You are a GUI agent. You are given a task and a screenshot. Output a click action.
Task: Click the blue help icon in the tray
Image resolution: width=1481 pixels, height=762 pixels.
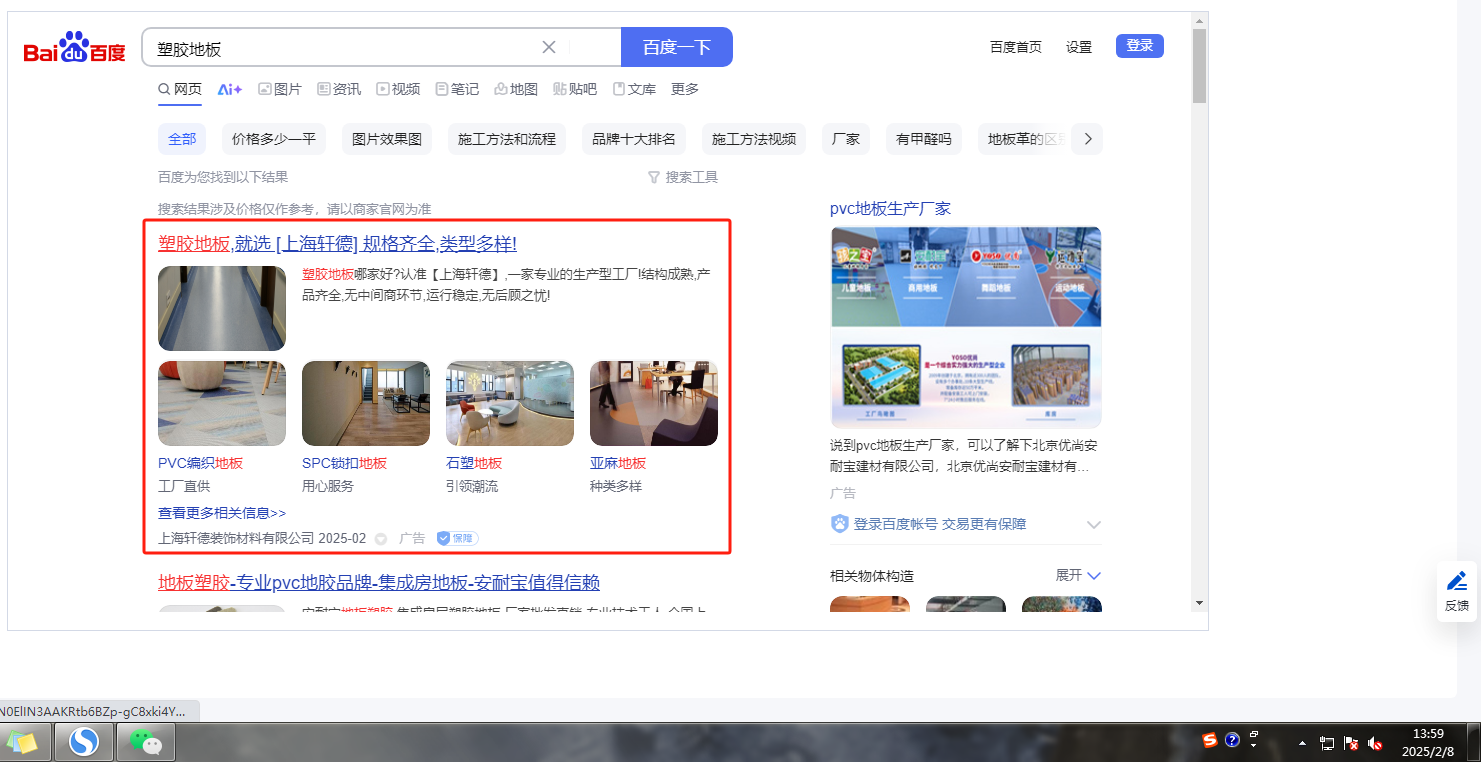1232,740
